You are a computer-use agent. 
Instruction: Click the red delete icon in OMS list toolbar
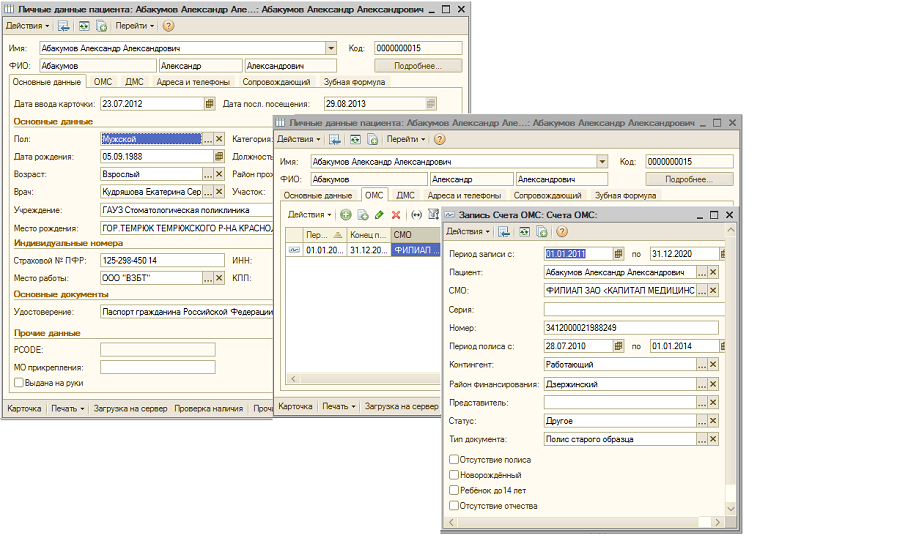coord(396,215)
